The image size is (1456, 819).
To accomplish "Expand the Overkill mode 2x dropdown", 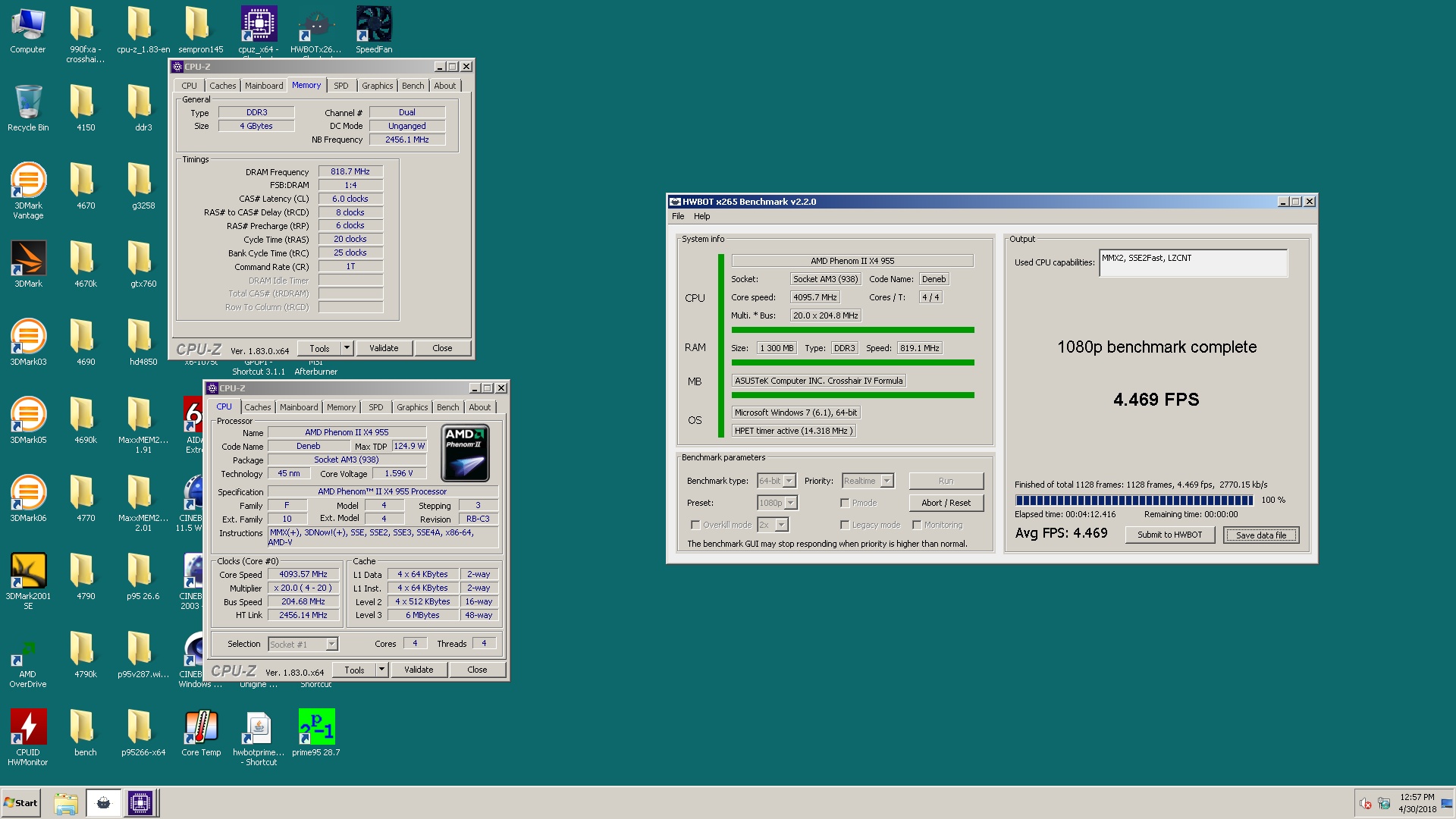I will click(x=782, y=525).
